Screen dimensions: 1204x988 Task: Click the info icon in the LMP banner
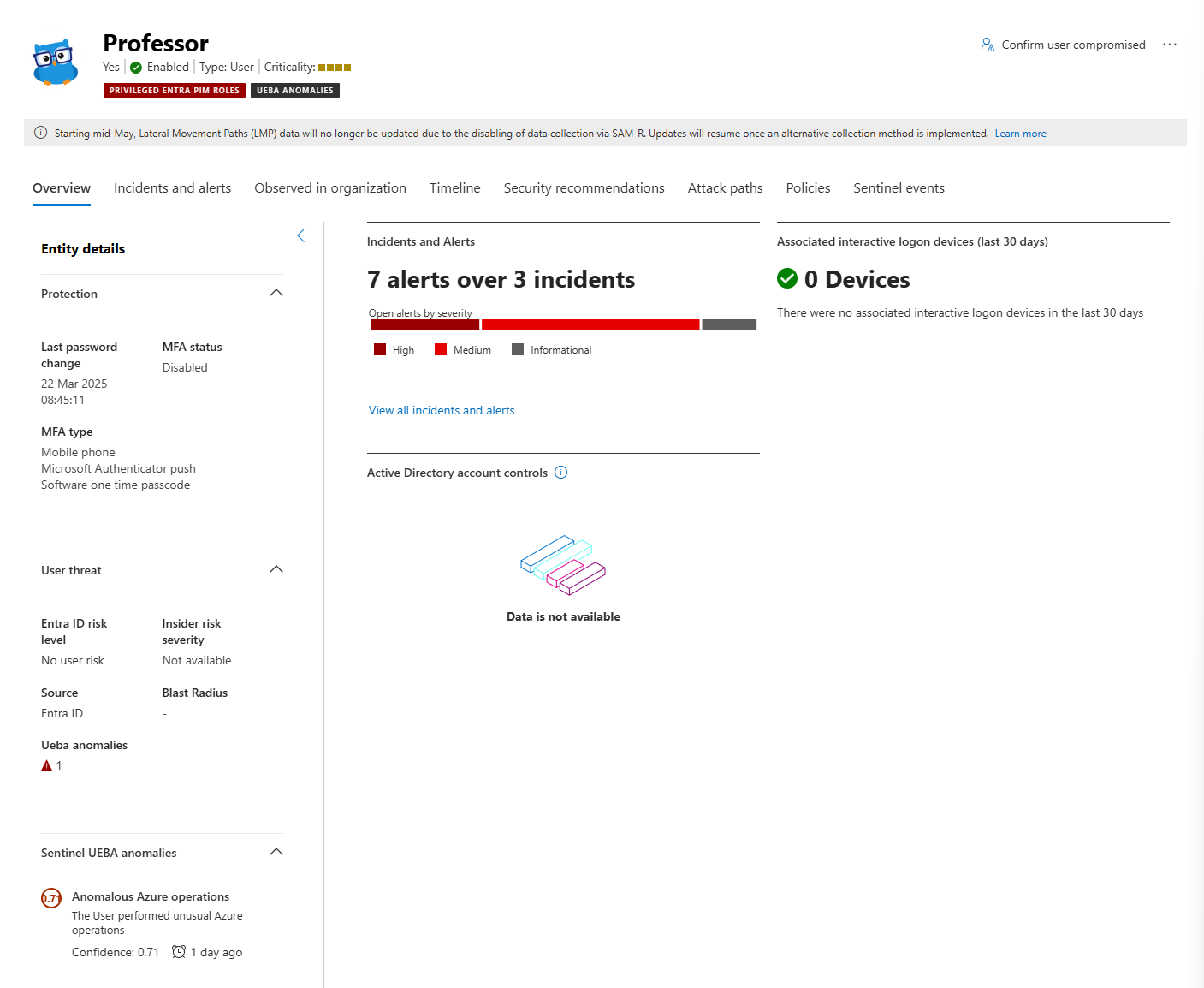point(40,133)
